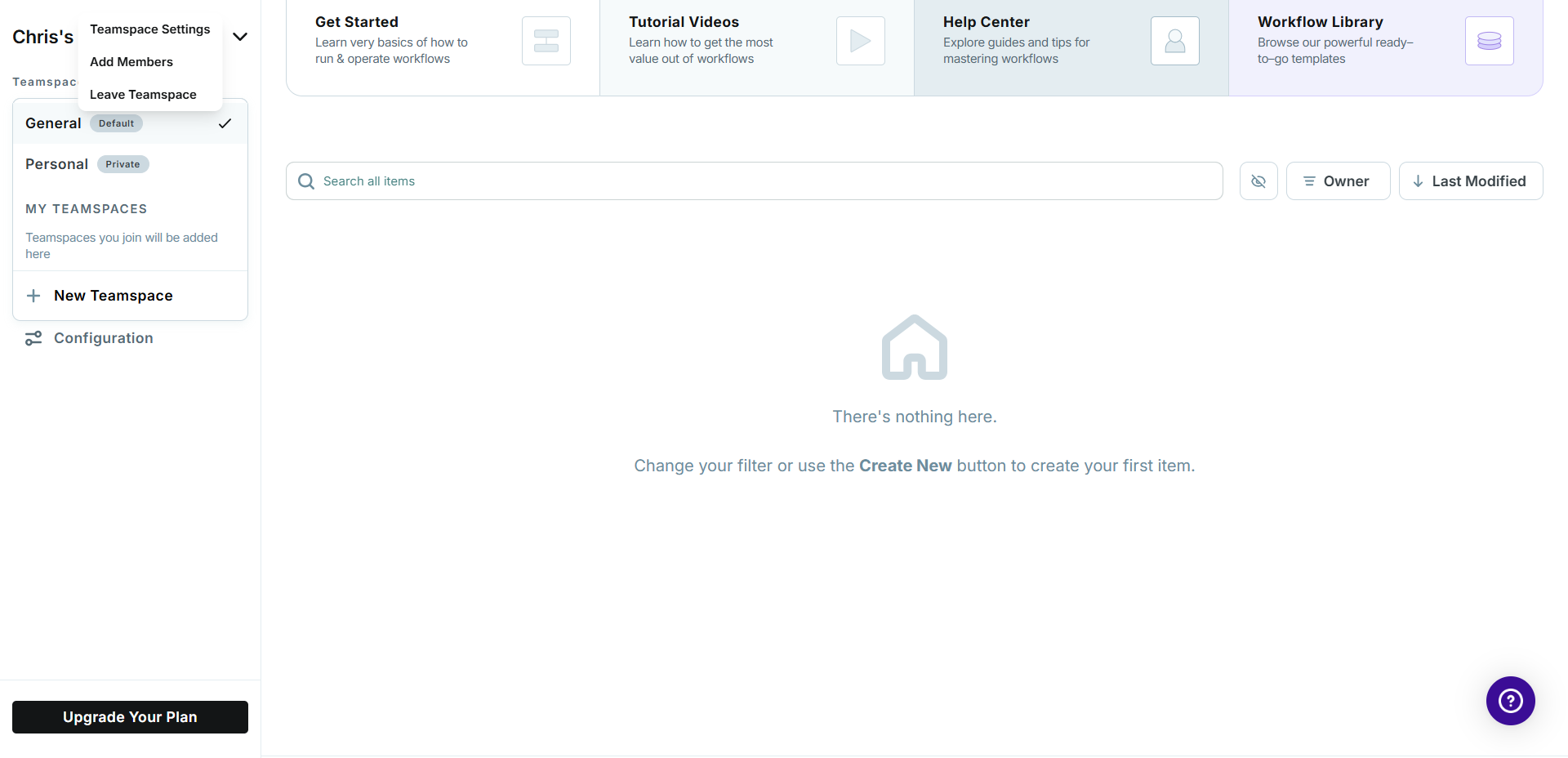Click Upgrade Your Plan button
The width and height of the screenshot is (1568, 758).
tap(130, 717)
